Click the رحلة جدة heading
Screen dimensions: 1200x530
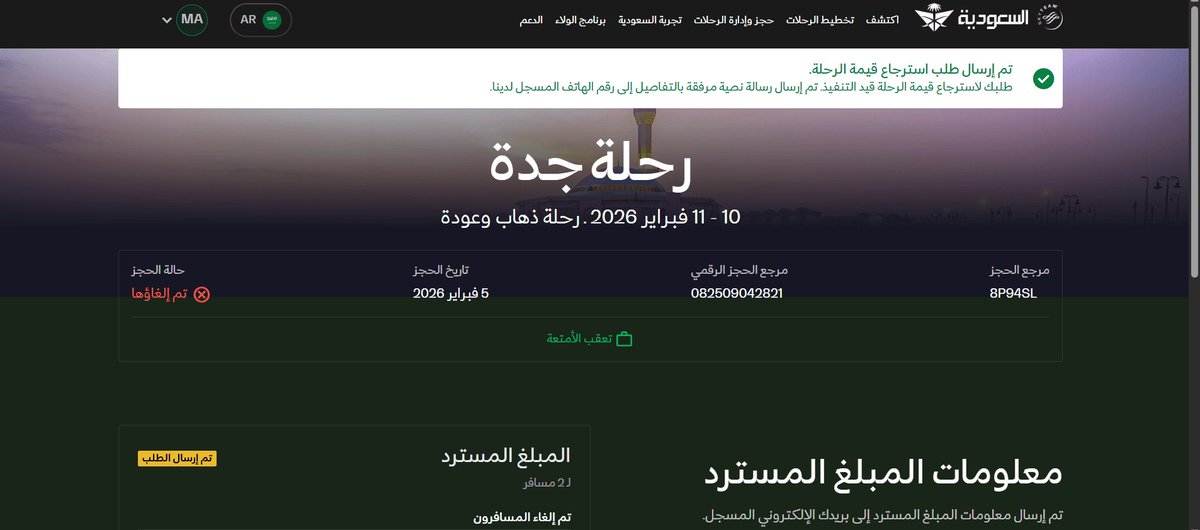pos(590,166)
